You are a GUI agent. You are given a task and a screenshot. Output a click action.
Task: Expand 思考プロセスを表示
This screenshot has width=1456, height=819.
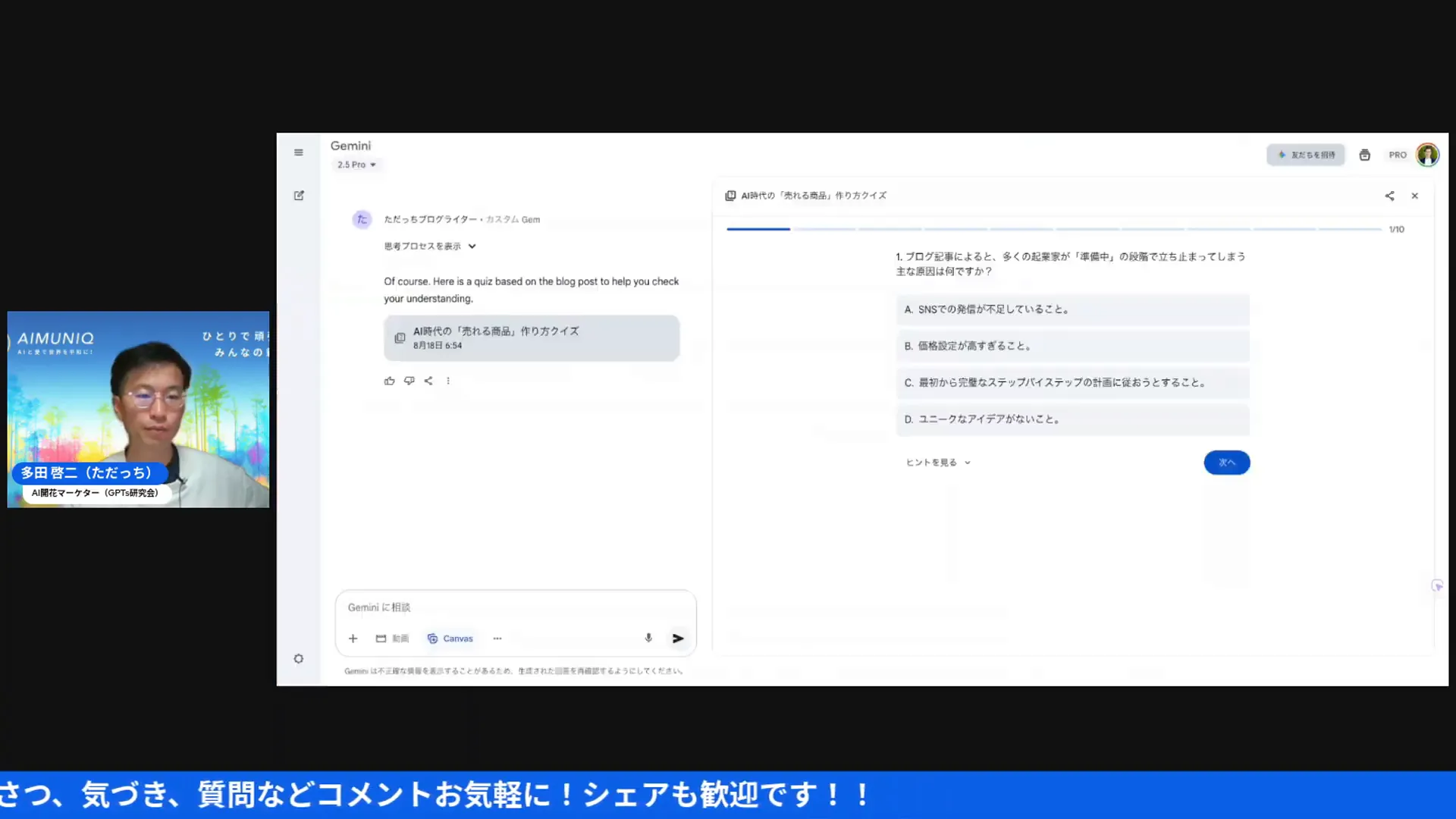tap(430, 246)
